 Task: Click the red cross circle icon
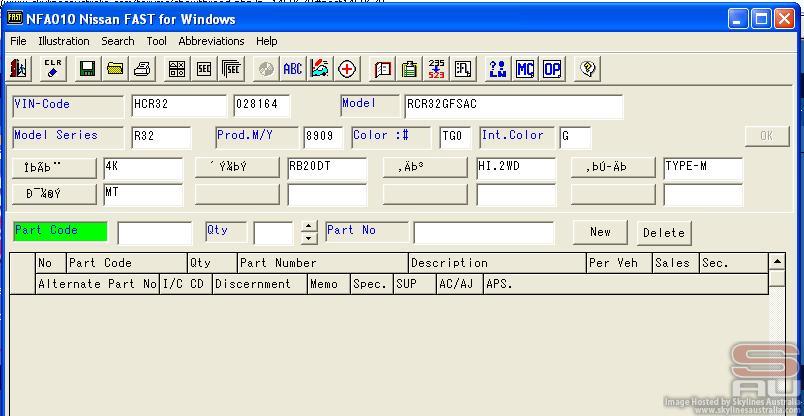click(347, 68)
